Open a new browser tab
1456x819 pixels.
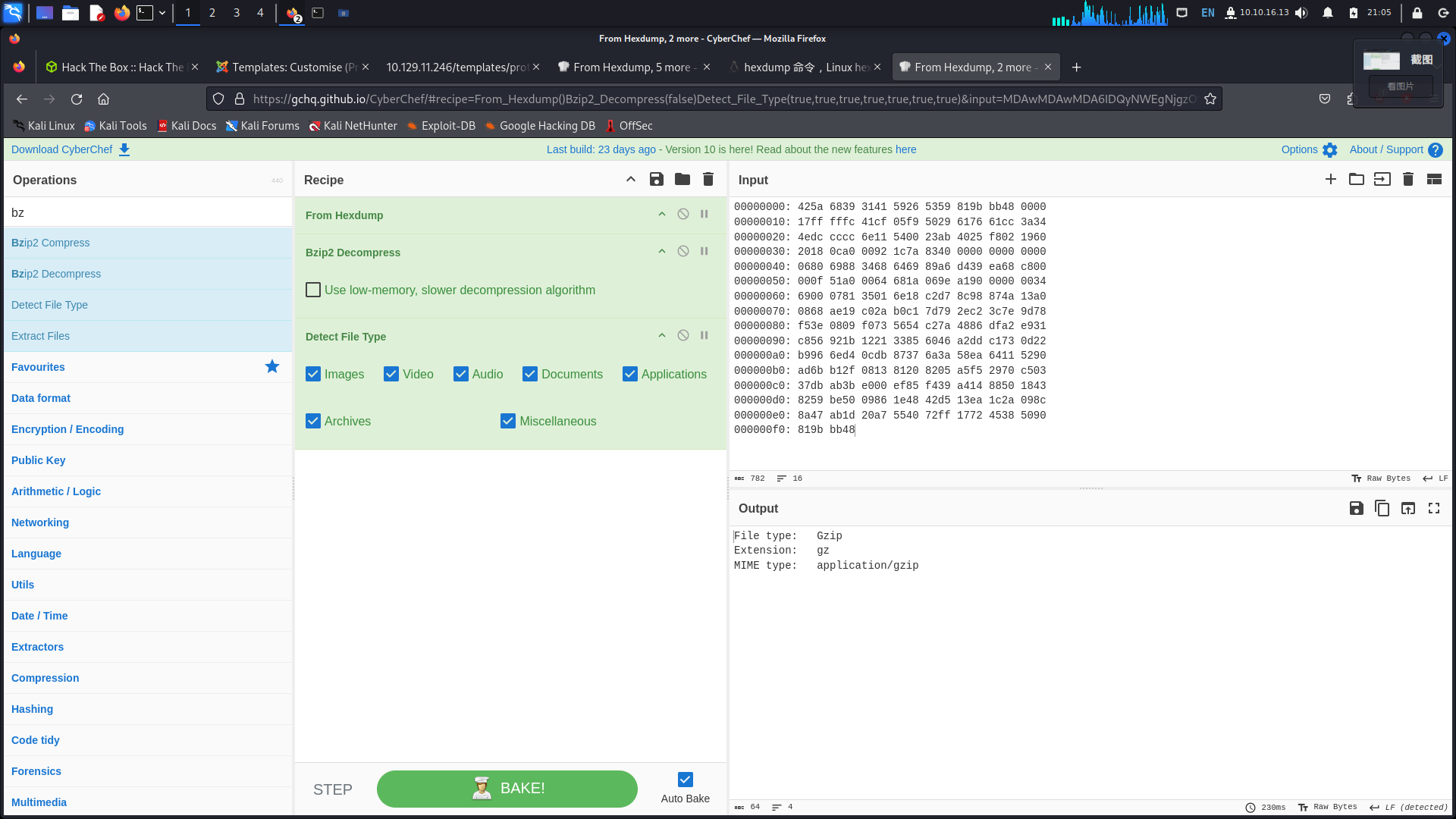click(1076, 67)
